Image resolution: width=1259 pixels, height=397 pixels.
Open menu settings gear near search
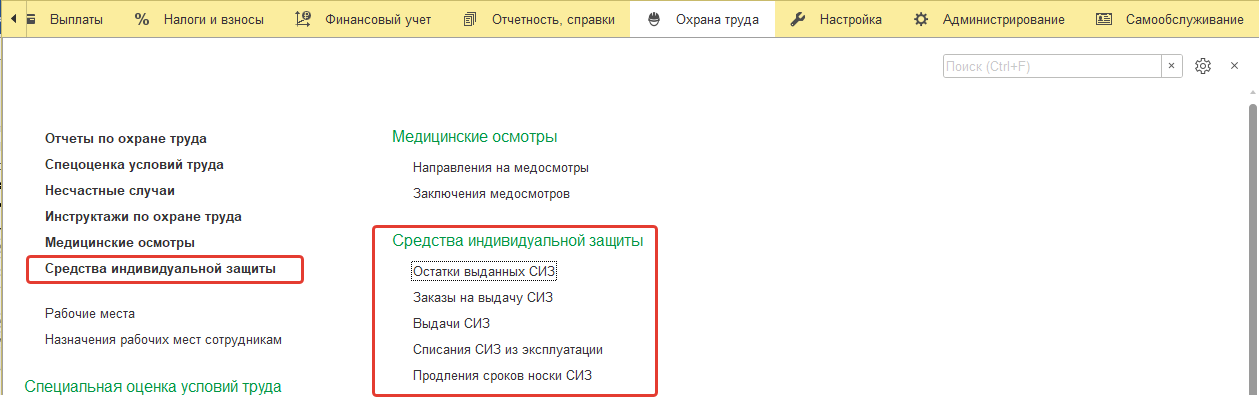click(x=1203, y=66)
